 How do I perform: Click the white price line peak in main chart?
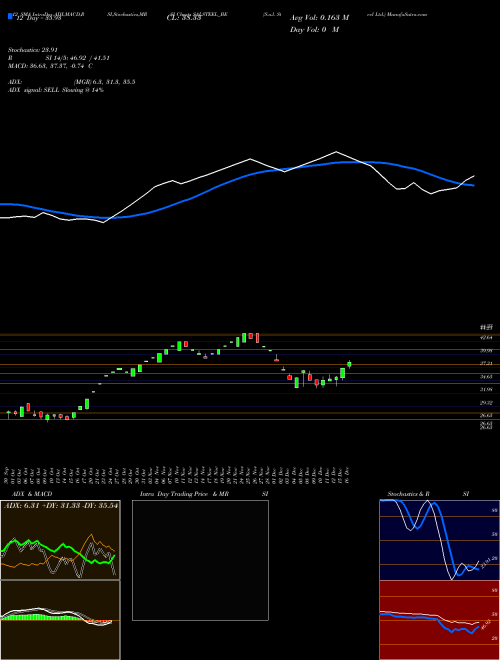point(336,152)
